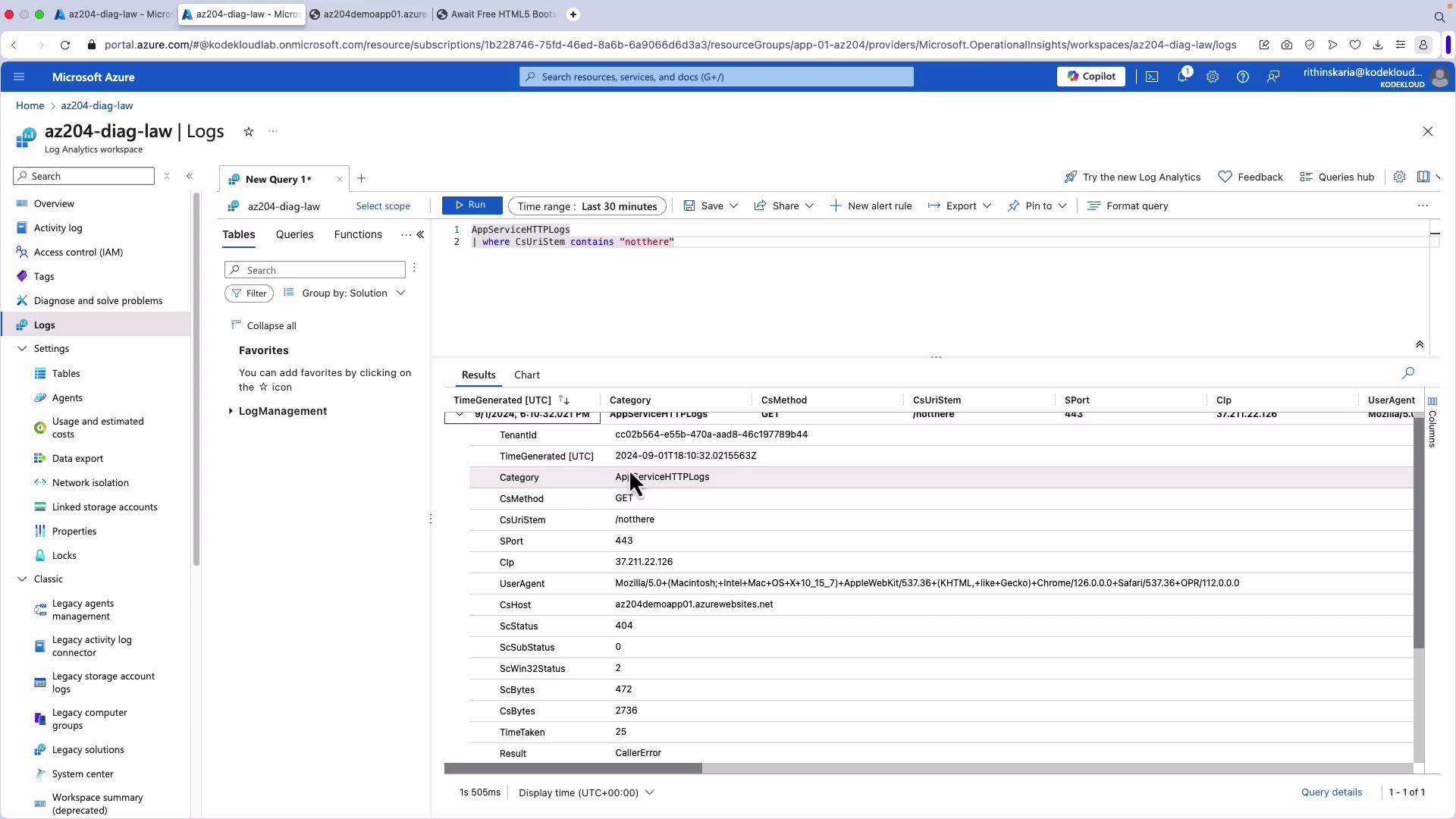Viewport: 1456px width, 819px height.
Task: Switch to the Queries tab
Action: tap(294, 235)
